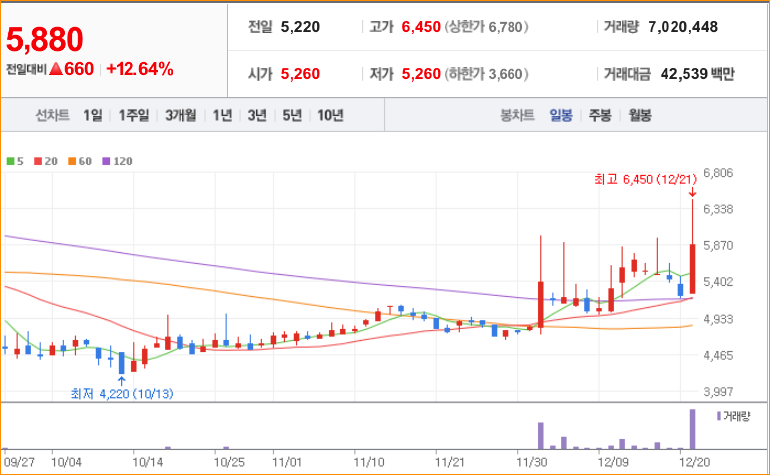
Task: Click the 봉차트 label
Action: (517, 115)
